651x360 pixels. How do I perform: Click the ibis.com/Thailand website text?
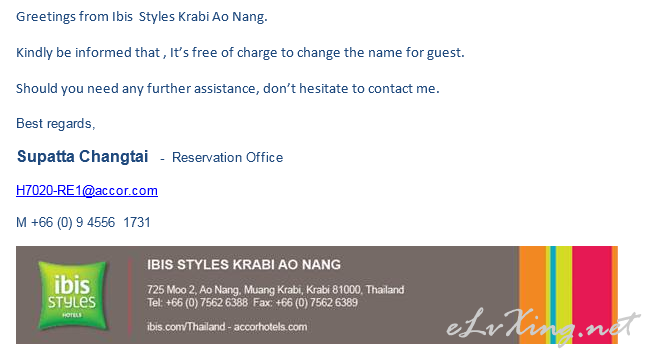(x=186, y=327)
